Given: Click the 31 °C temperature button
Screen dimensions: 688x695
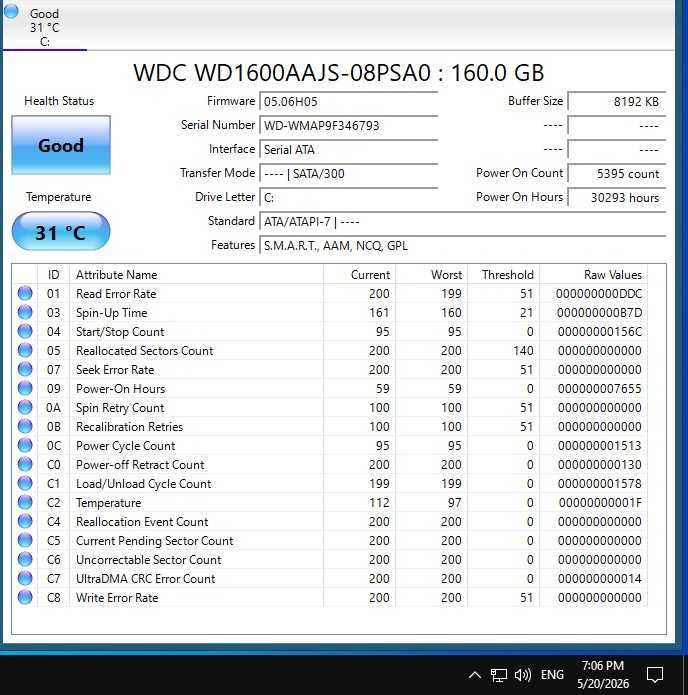Looking at the screenshot, I should pyautogui.click(x=61, y=231).
